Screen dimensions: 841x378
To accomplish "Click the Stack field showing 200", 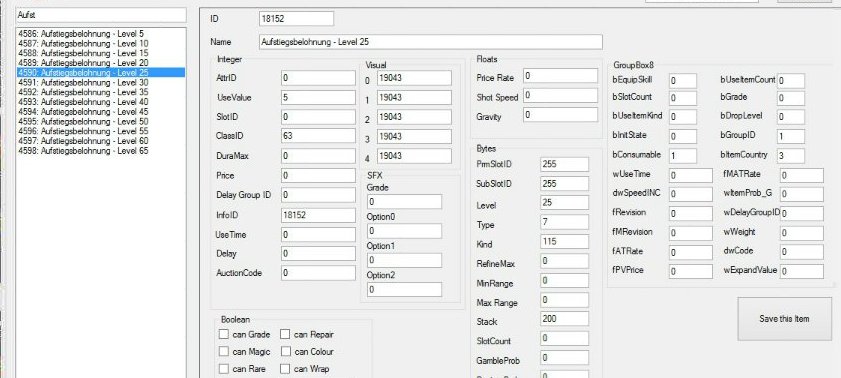I will [x=564, y=319].
